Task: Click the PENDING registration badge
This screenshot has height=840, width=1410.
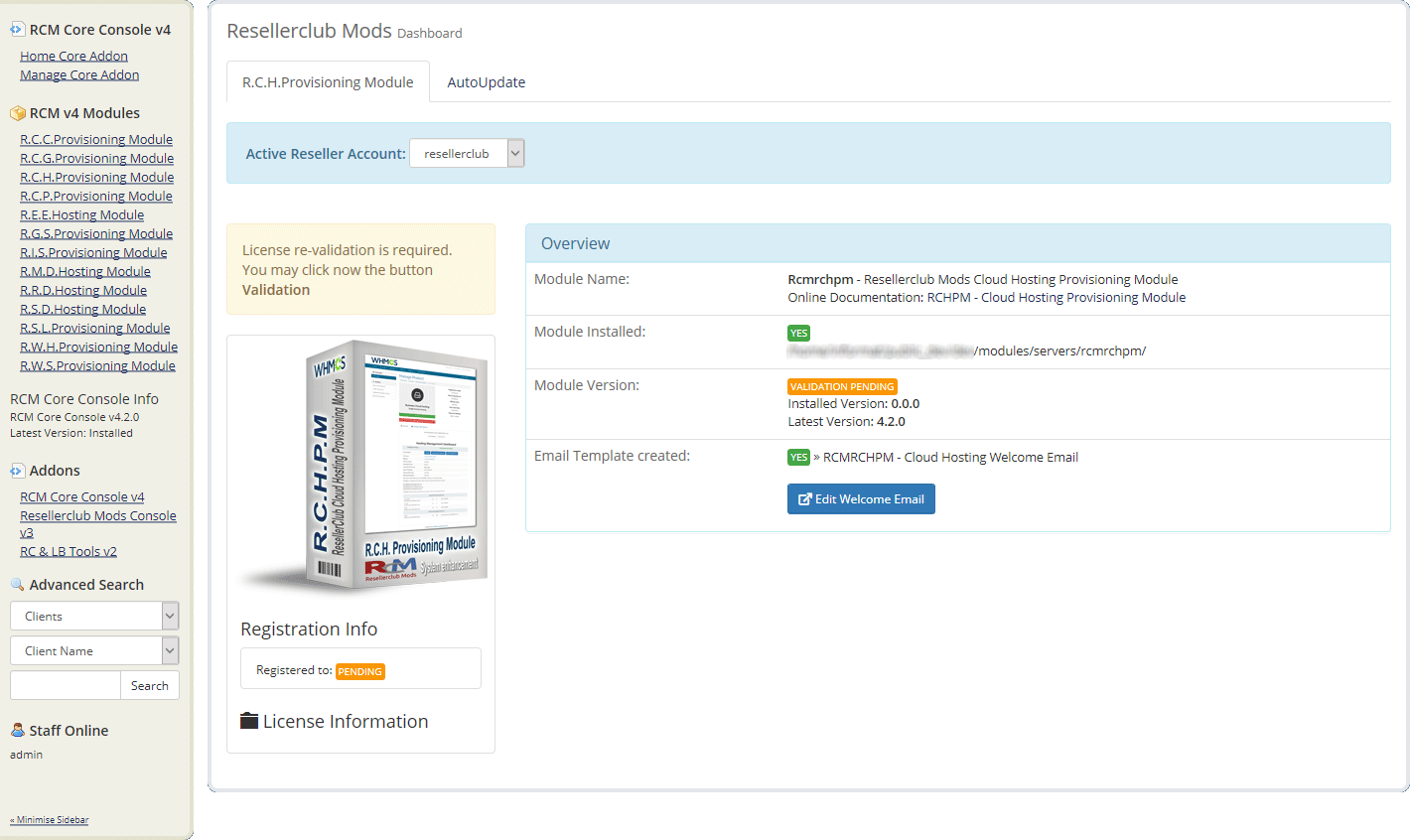Action: click(x=359, y=671)
